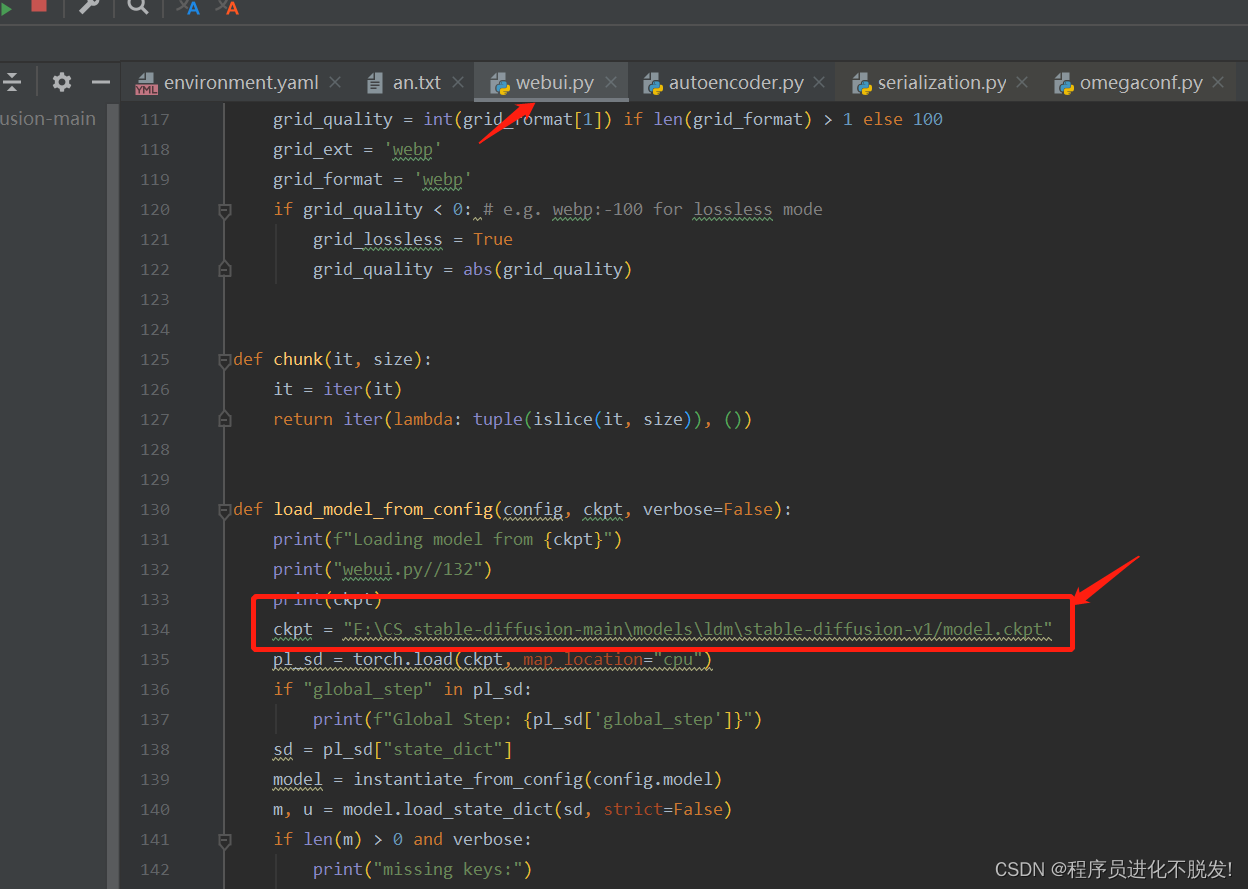The height and width of the screenshot is (889, 1248).
Task: Click fold end marker at line 127
Action: (225, 420)
